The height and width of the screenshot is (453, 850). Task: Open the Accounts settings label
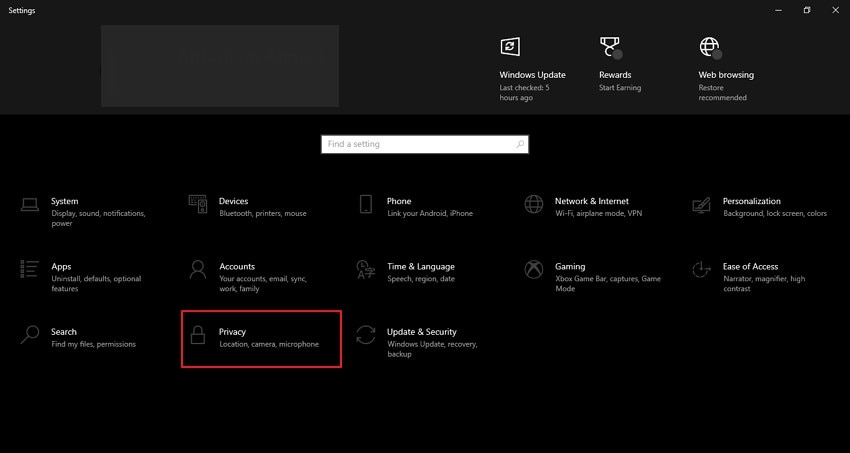coord(237,267)
